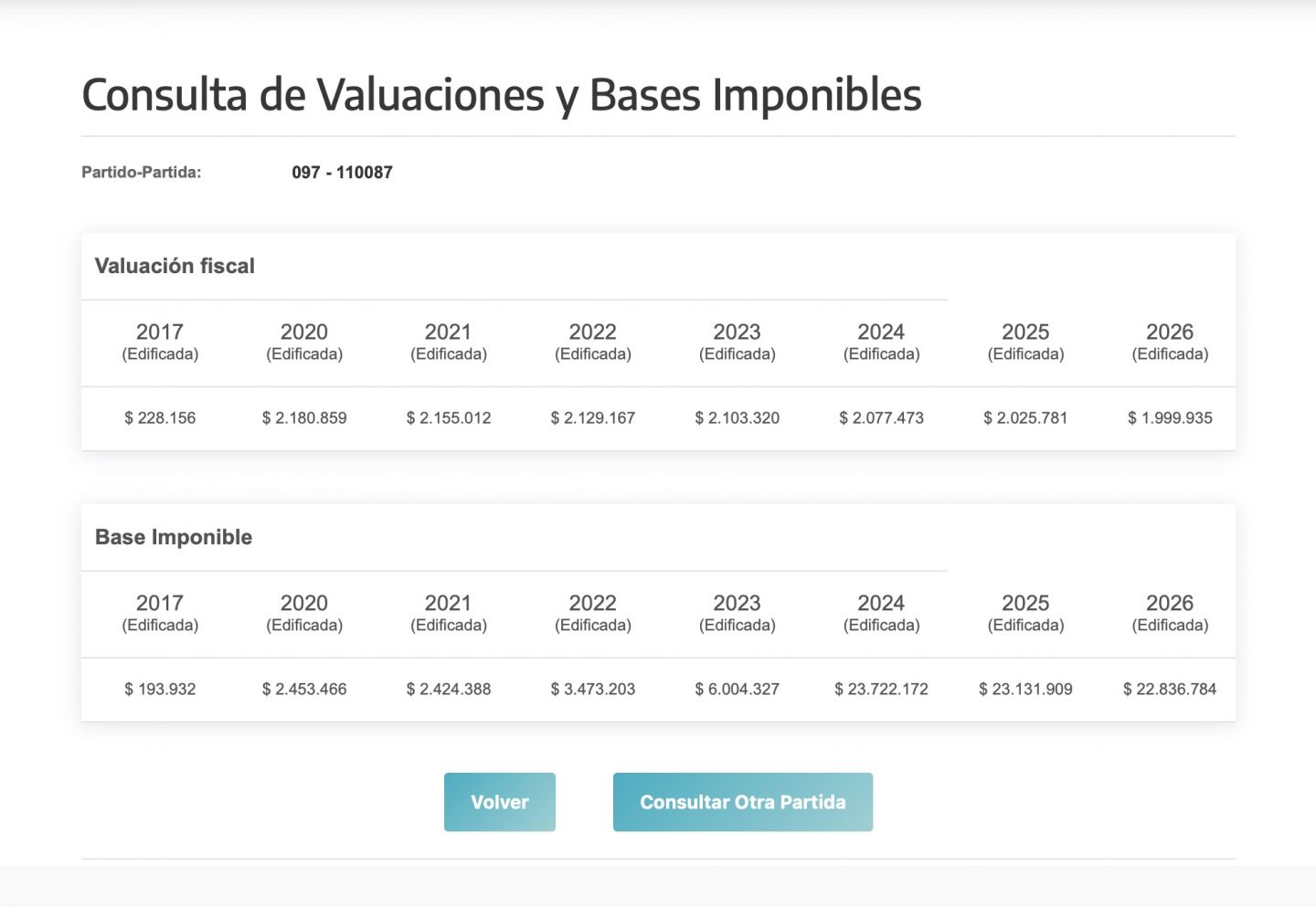This screenshot has height=907, width=1316.
Task: Click the 2020 header in the Base Imponible table
Action: tap(304, 612)
